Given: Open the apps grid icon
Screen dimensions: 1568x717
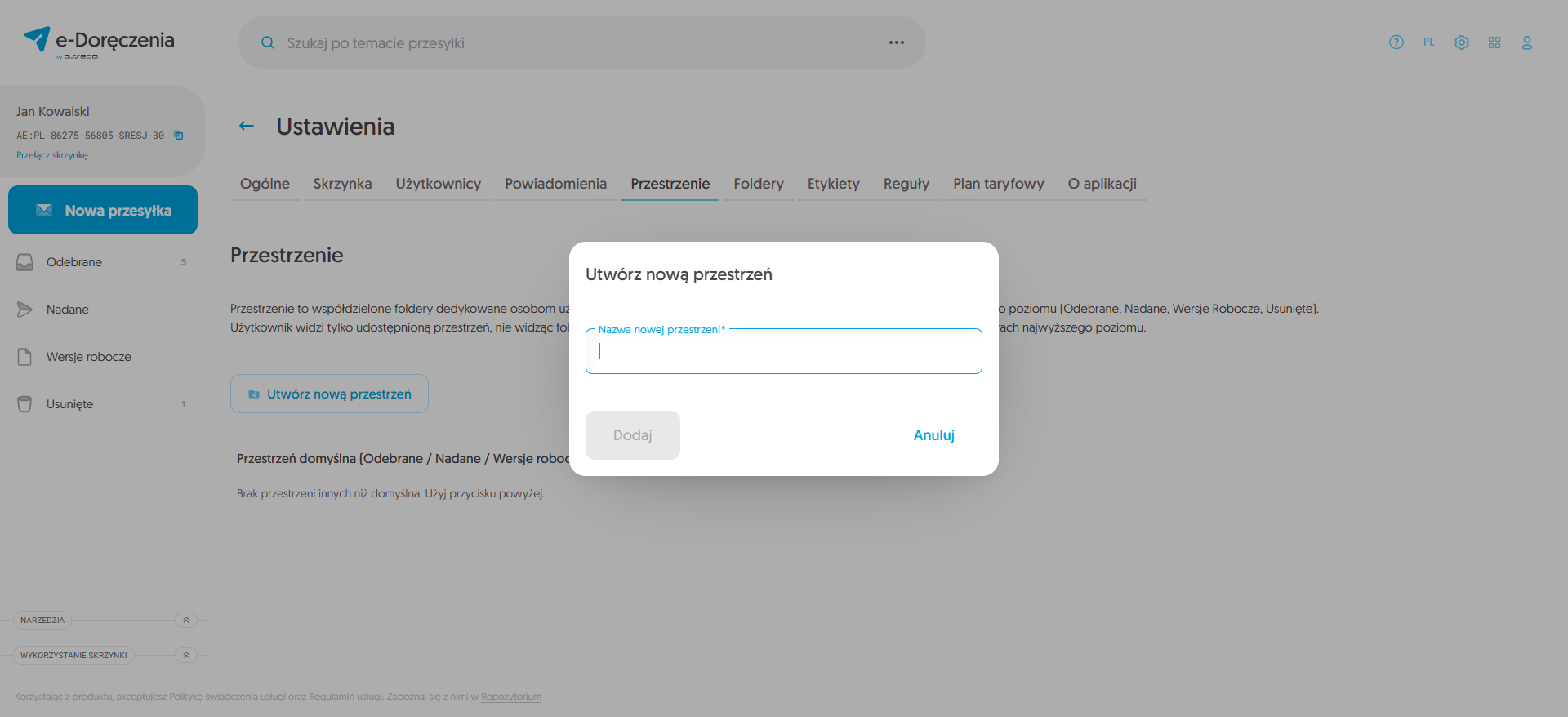Looking at the screenshot, I should pos(1494,42).
